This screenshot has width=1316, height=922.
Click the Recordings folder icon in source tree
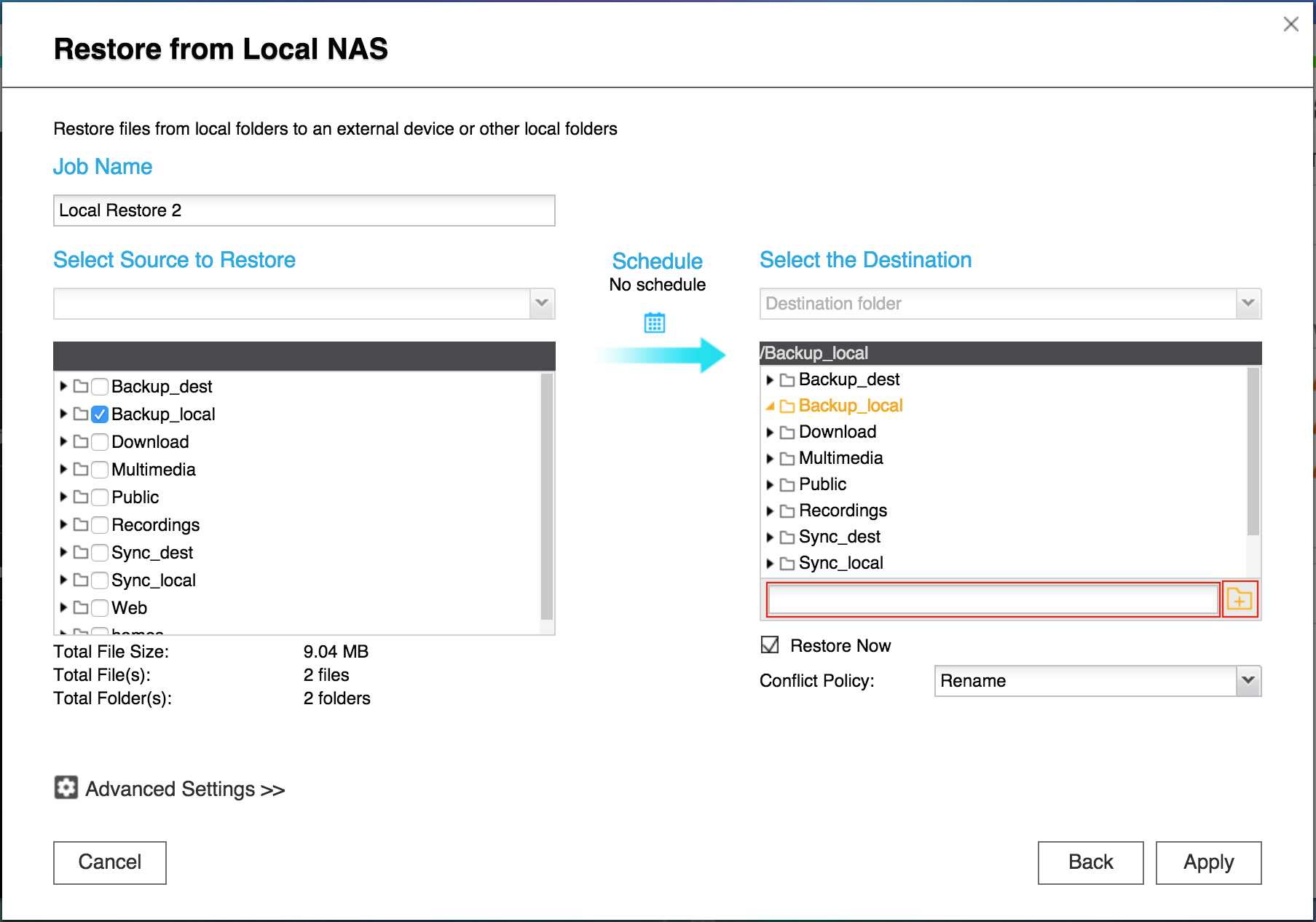pyautogui.click(x=82, y=524)
